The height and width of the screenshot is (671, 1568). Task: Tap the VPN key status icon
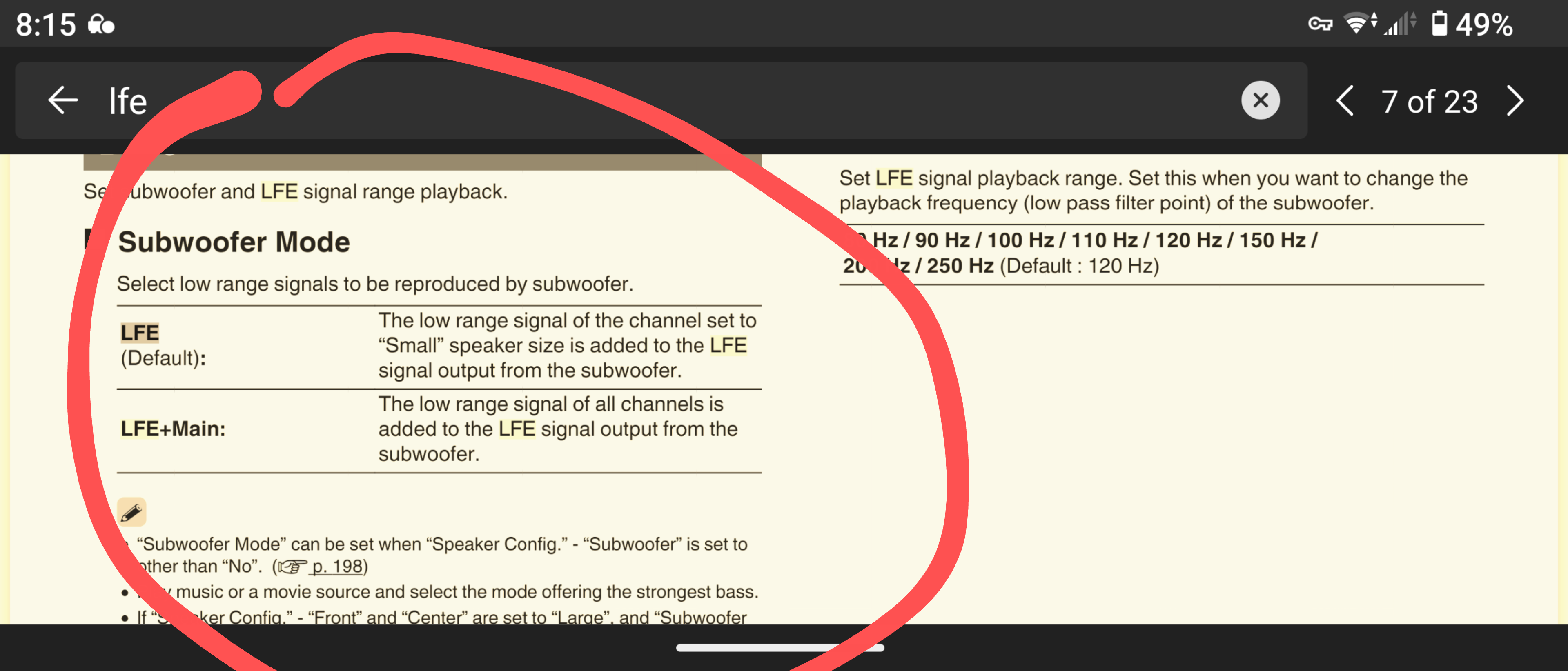(x=1320, y=24)
